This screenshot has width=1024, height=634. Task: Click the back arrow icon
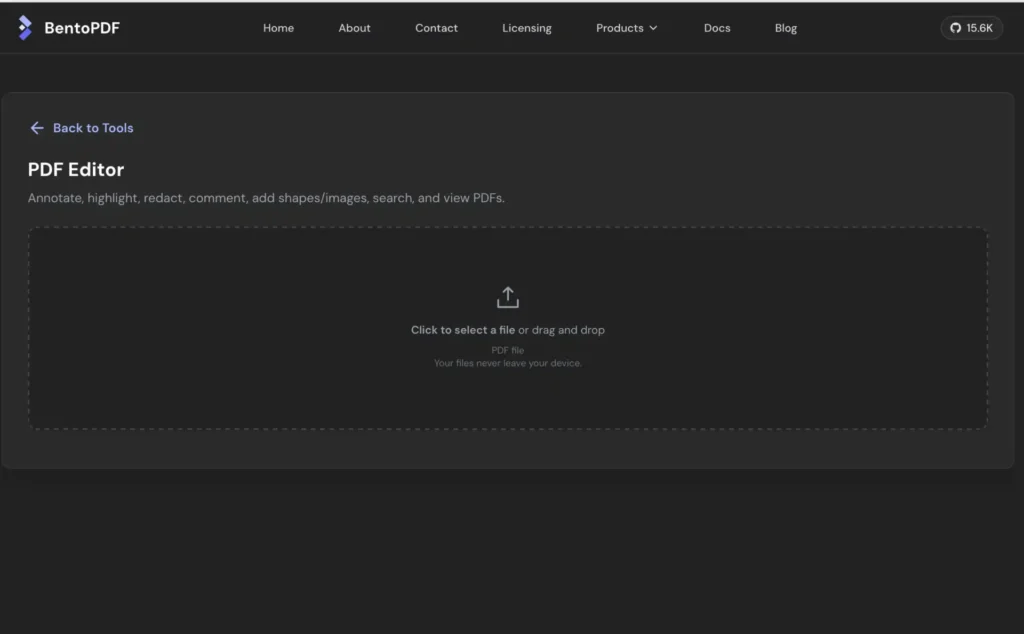pos(37,128)
